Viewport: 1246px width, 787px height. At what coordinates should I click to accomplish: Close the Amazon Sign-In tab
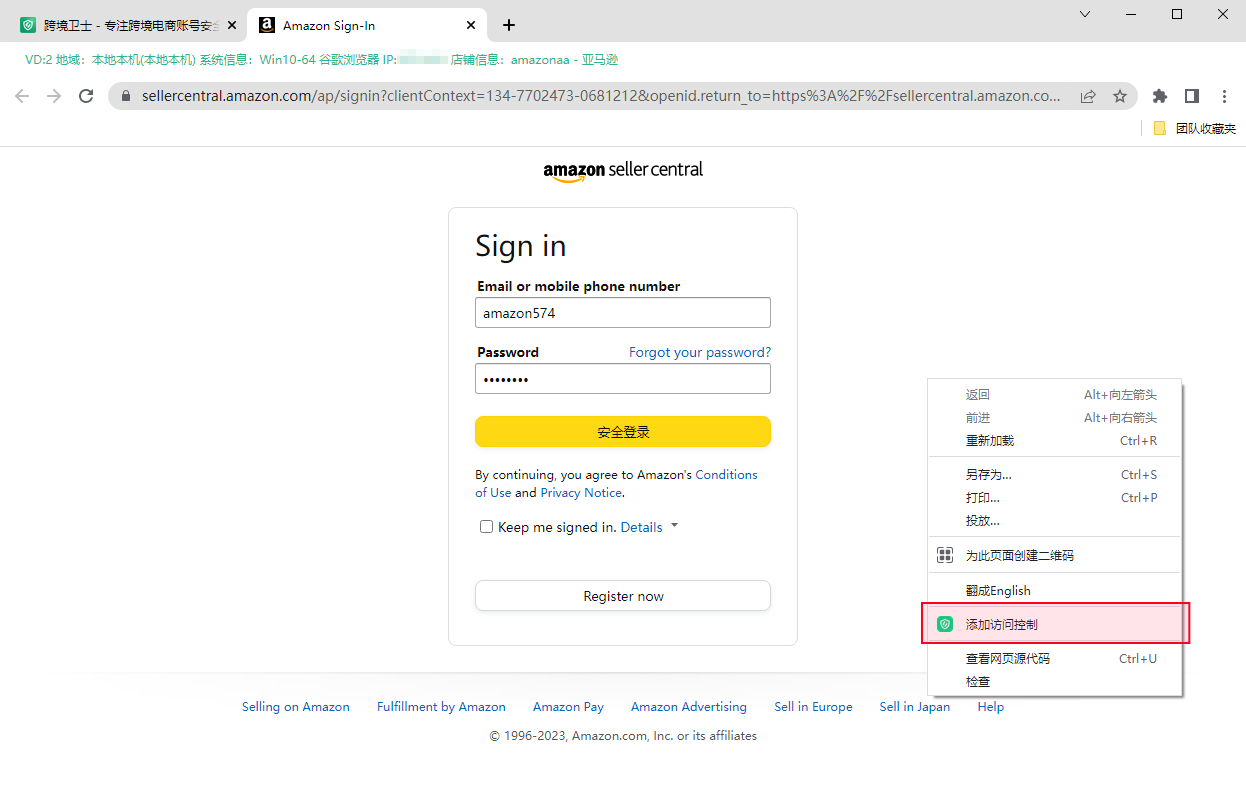click(472, 25)
